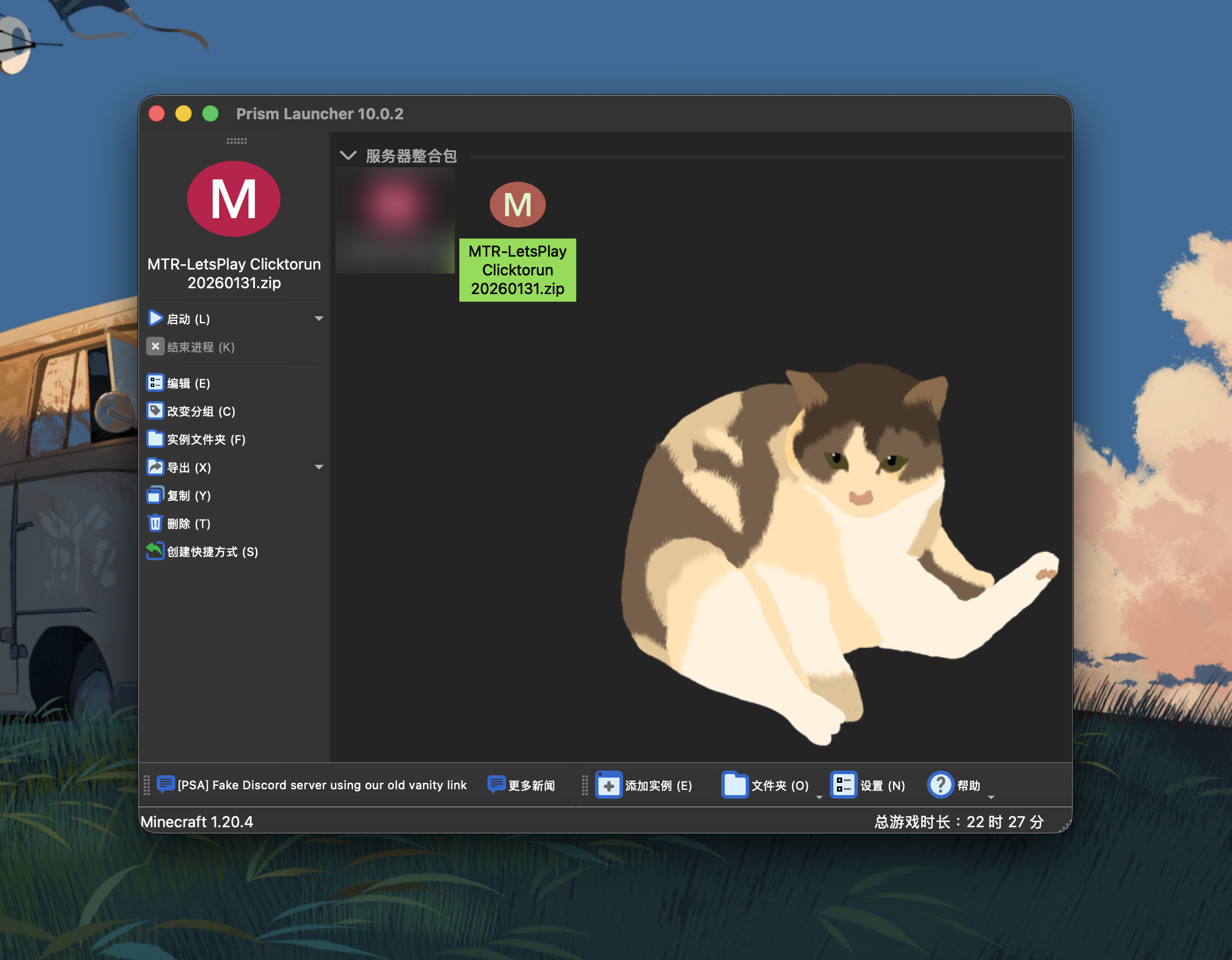Click the Add Instance (添加实例) icon
This screenshot has height=960, width=1232.
click(x=608, y=785)
